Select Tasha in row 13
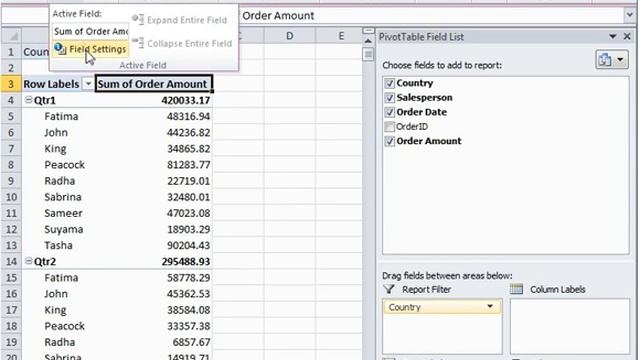 pos(58,245)
